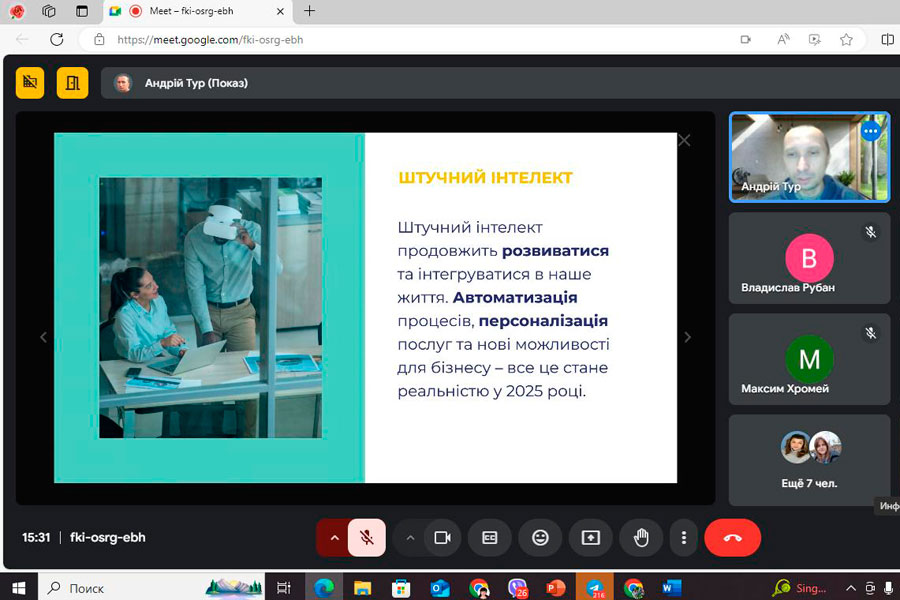Go to the next slide arrow
The image size is (900, 600).
[687, 338]
